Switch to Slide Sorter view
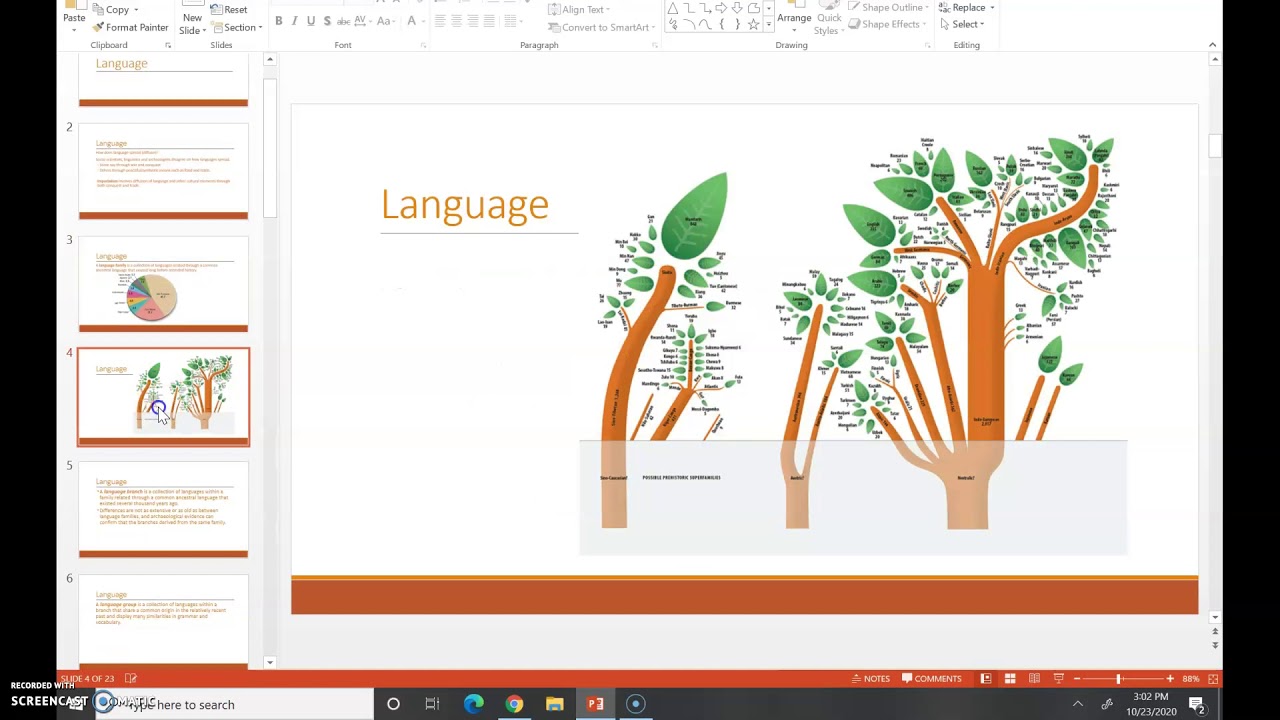The image size is (1280, 720). 1010,678
